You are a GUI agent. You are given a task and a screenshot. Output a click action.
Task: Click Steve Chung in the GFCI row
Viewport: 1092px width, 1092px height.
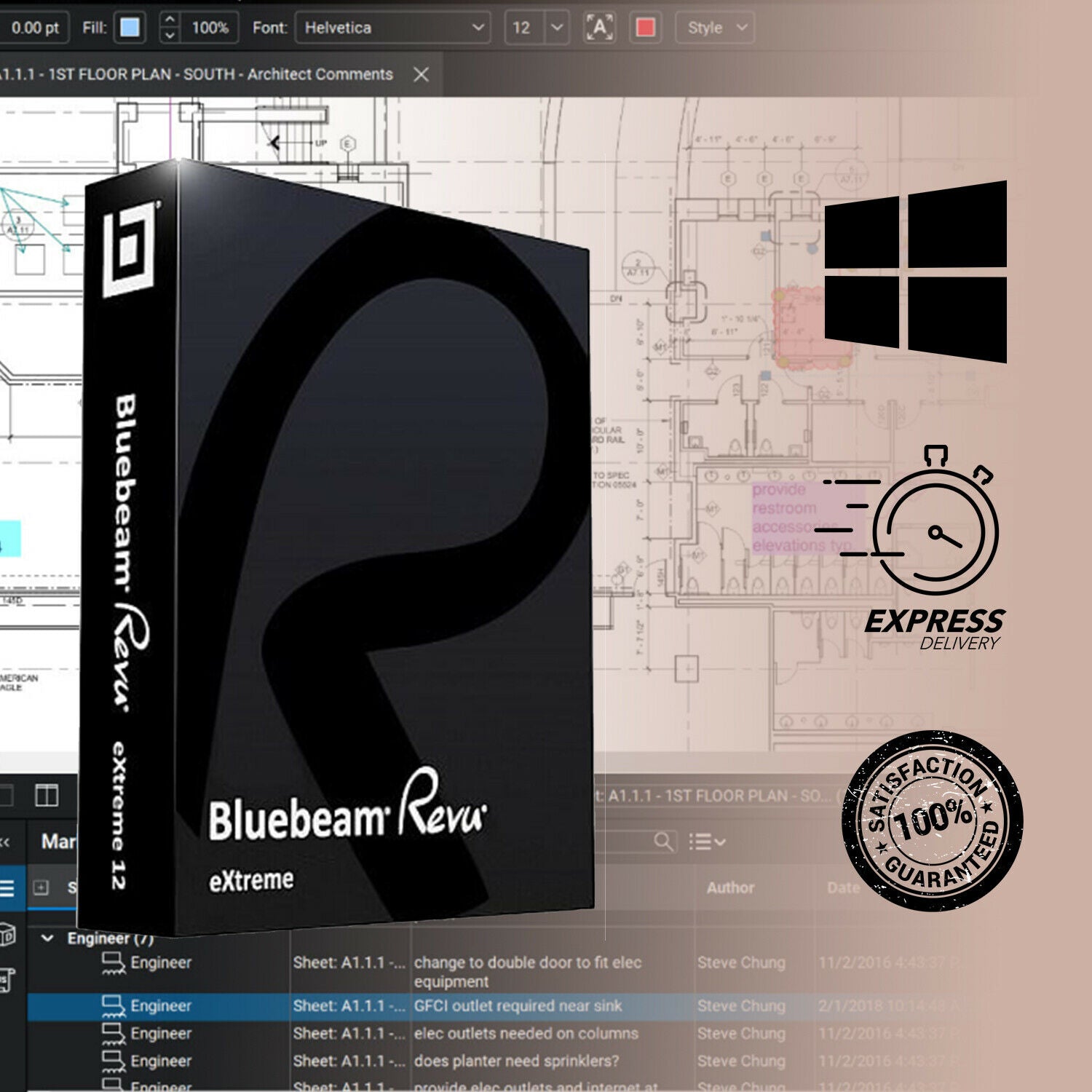pyautogui.click(x=741, y=1006)
